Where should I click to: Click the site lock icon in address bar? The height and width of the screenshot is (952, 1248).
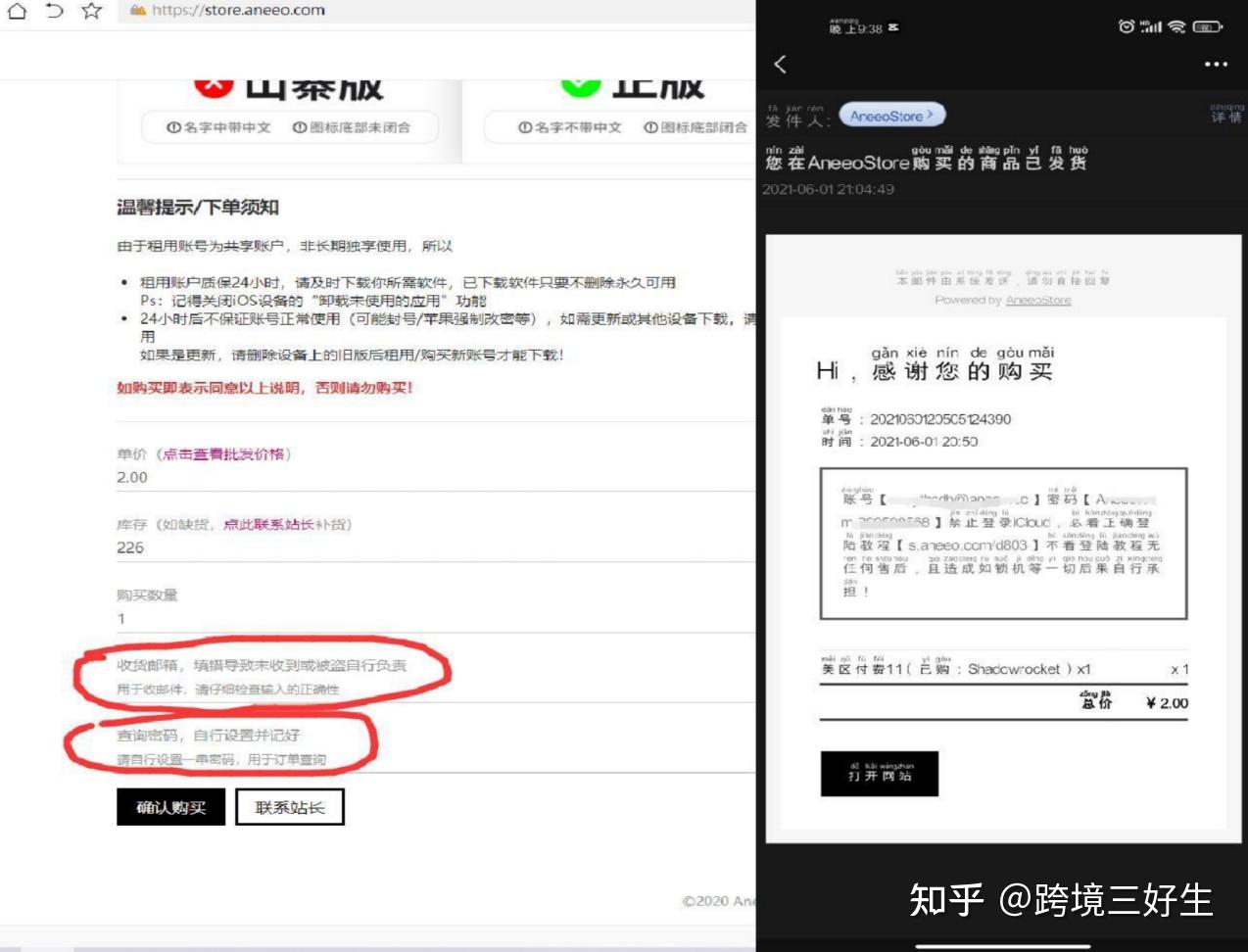coord(138,11)
